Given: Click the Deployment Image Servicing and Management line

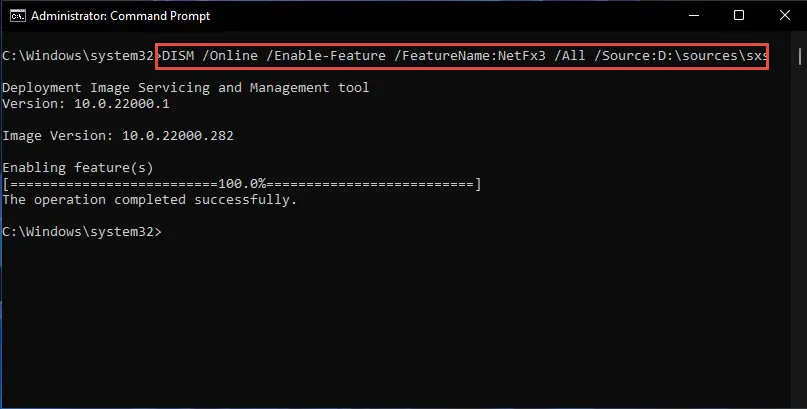Looking at the screenshot, I should (x=186, y=88).
